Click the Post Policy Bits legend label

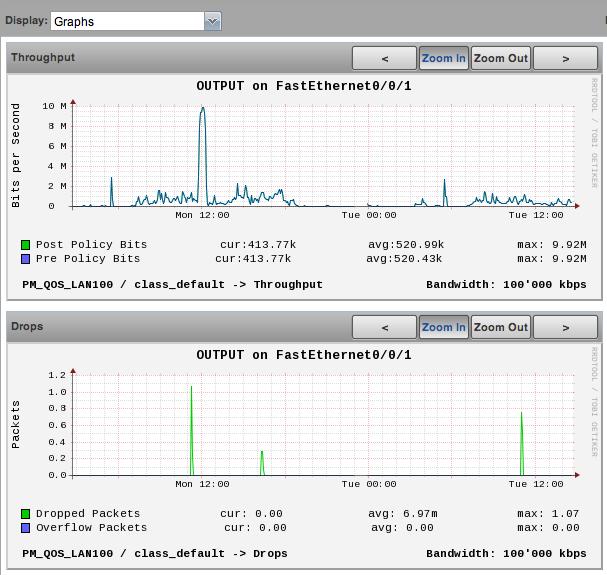[91, 245]
